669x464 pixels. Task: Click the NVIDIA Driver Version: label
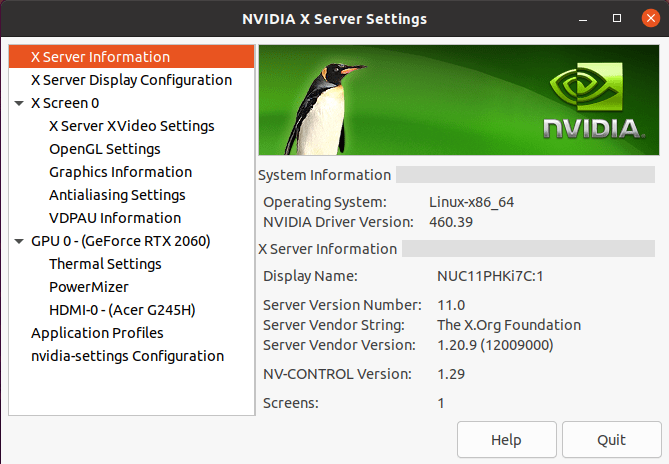point(338,222)
